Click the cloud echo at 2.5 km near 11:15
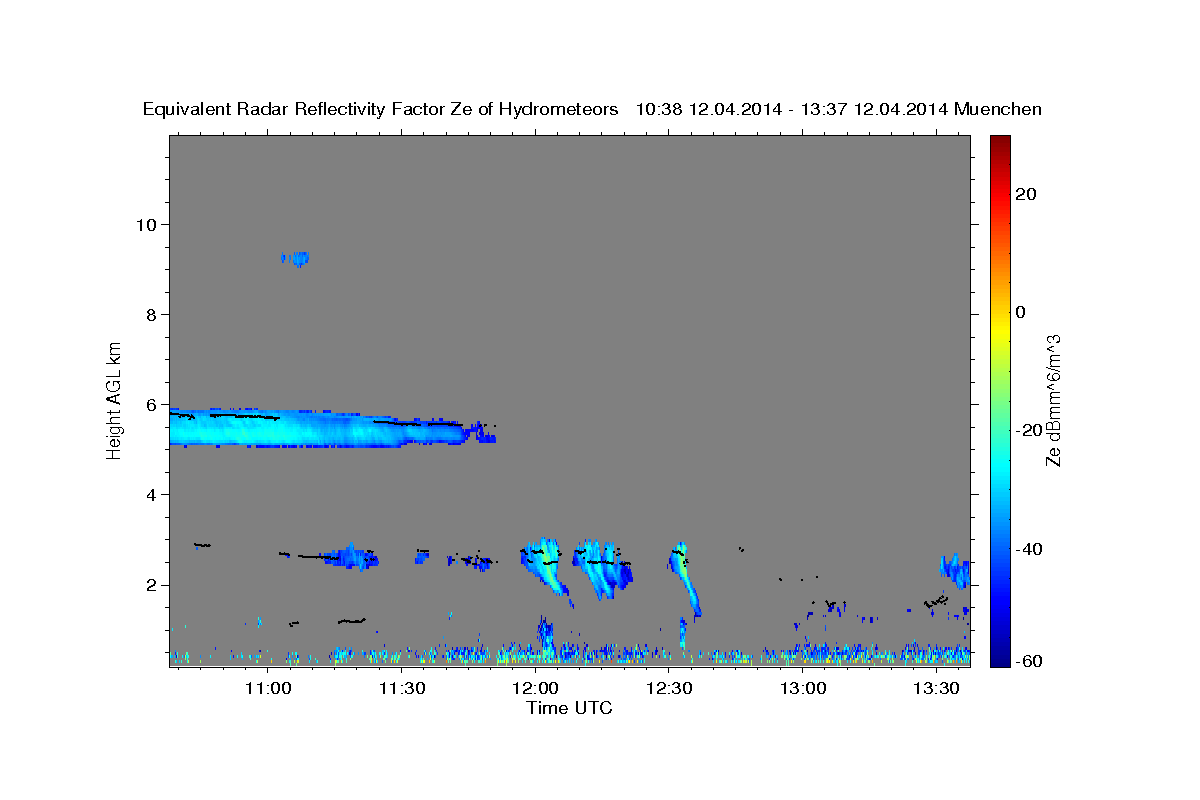The image size is (1200, 800). 352,556
